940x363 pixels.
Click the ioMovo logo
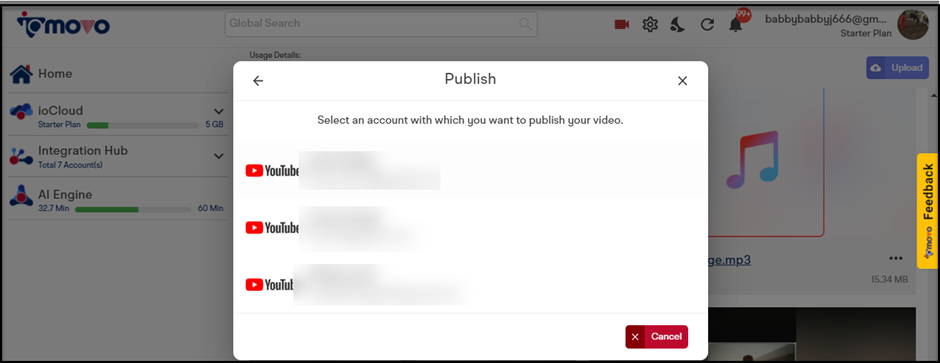64,25
